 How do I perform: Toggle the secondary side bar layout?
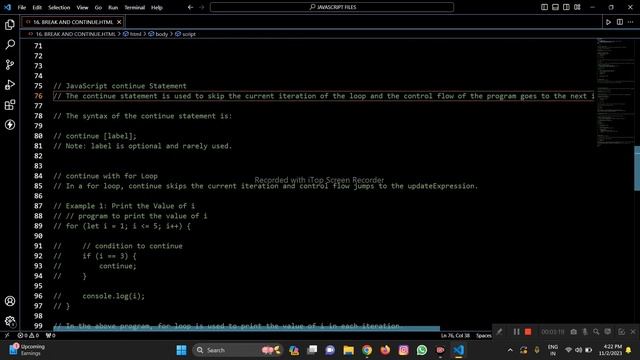pyautogui.click(x=566, y=7)
